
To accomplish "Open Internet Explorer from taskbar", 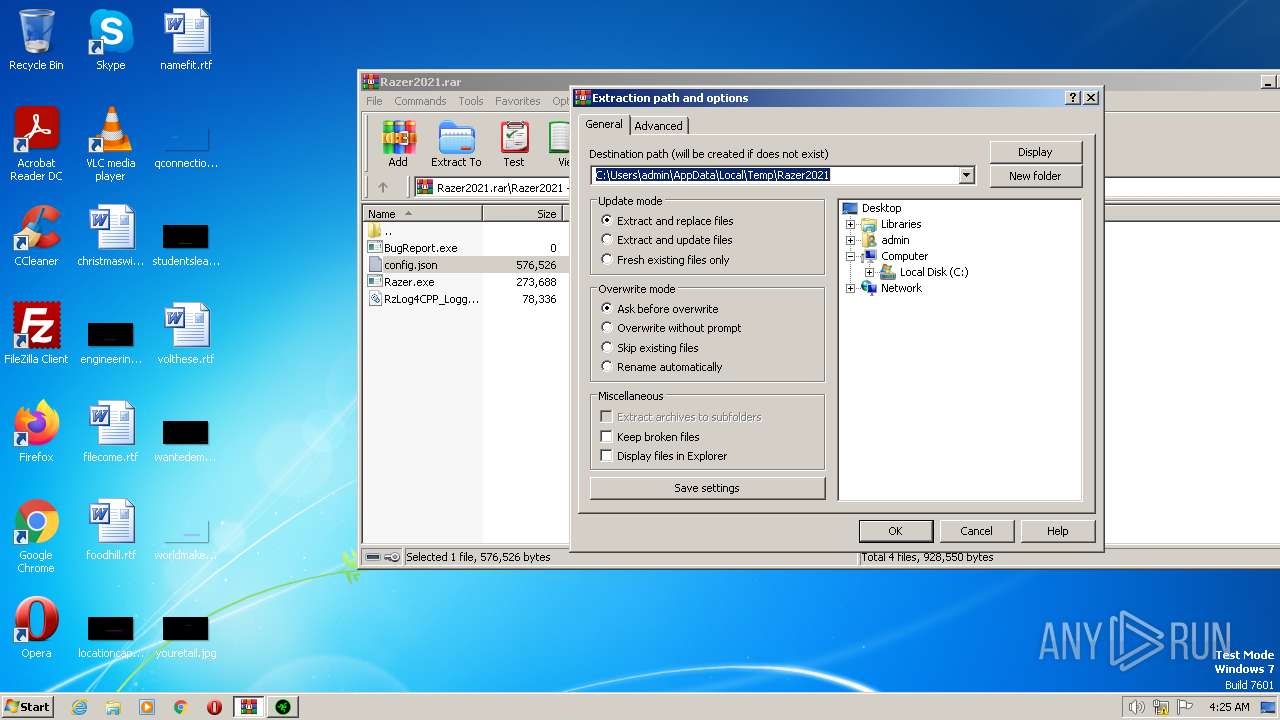I will coord(80,707).
